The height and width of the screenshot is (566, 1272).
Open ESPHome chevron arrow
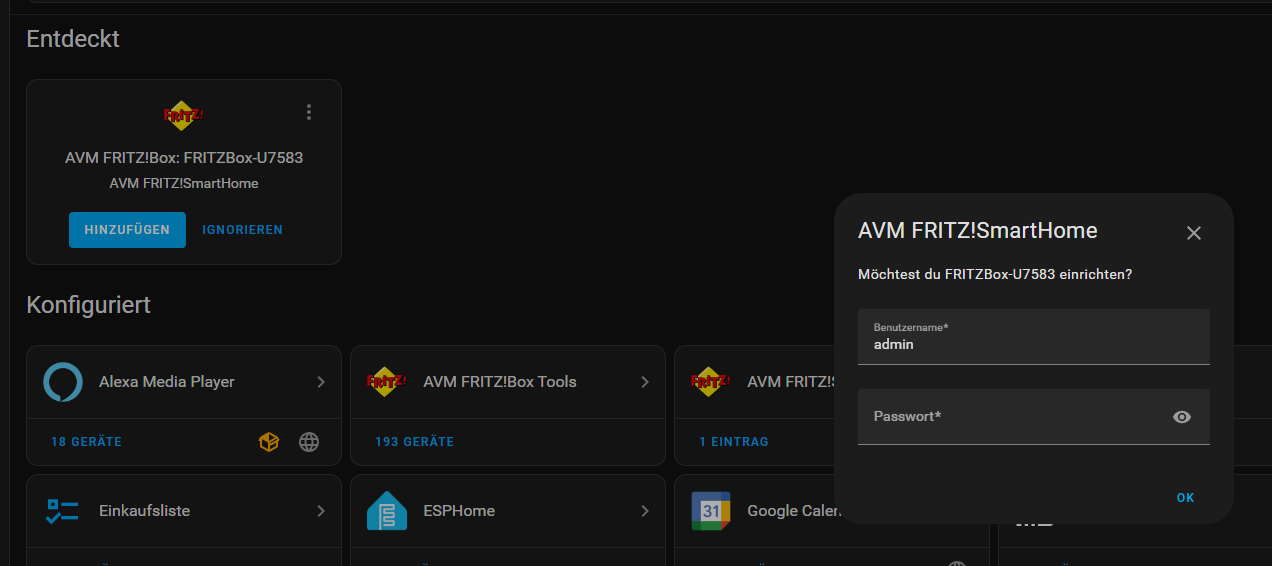(645, 511)
